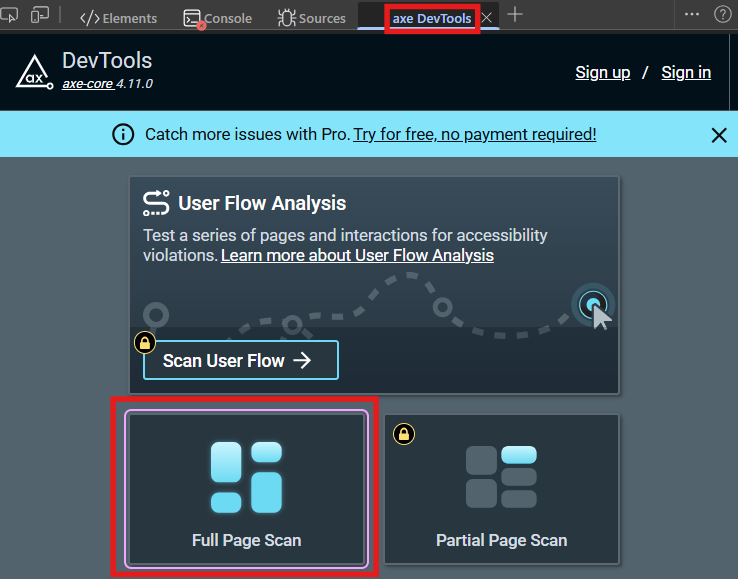Start a Full Page Scan
Screen dimensions: 738x579
pyautogui.click(x=246, y=489)
